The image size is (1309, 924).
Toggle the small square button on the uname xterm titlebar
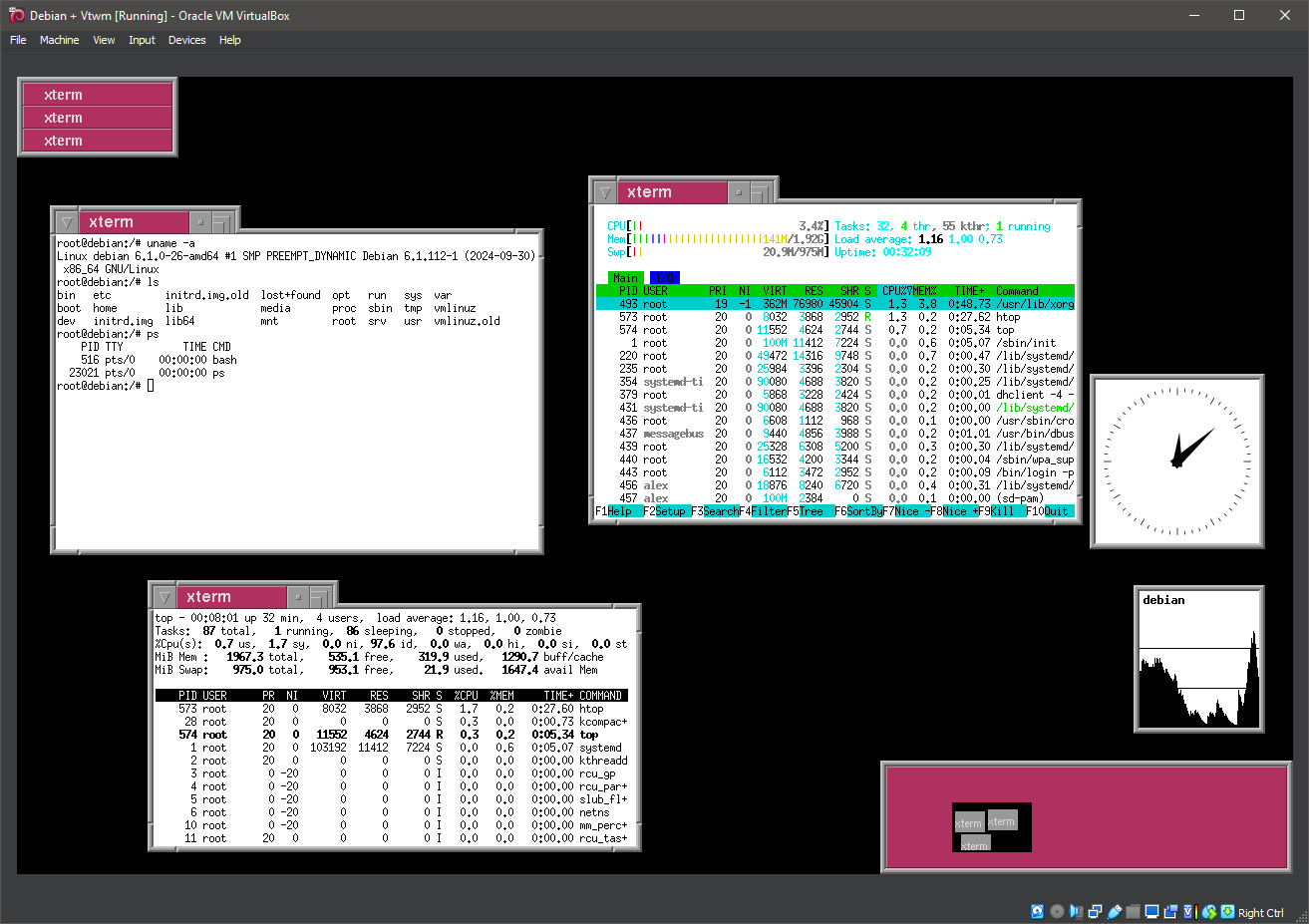(201, 222)
